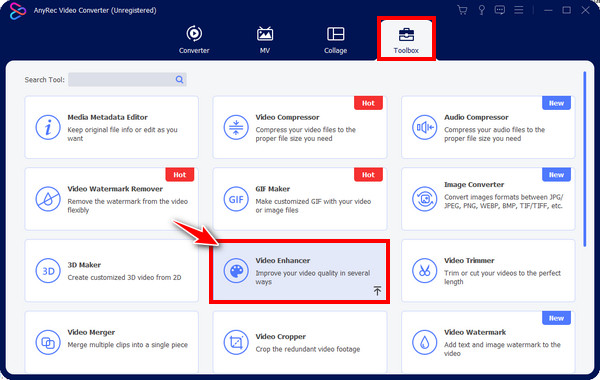Click 'Convert images formats' description text
600x380 pixels.
(504, 201)
